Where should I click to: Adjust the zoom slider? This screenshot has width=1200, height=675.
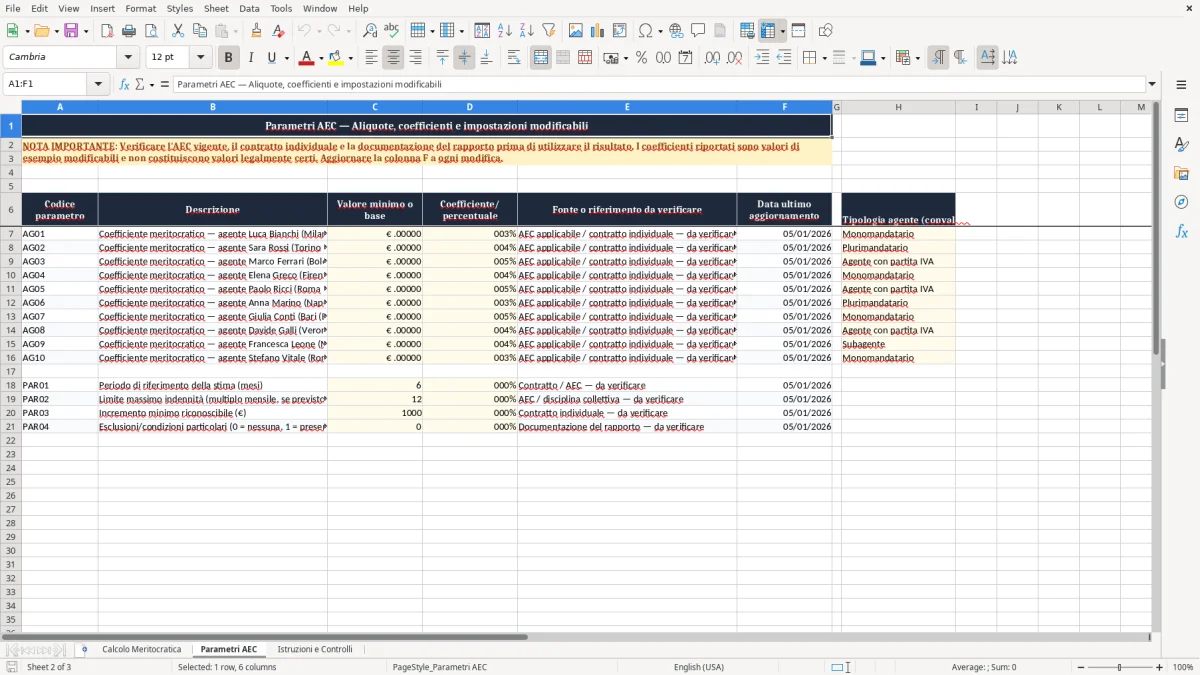(x=1119, y=667)
